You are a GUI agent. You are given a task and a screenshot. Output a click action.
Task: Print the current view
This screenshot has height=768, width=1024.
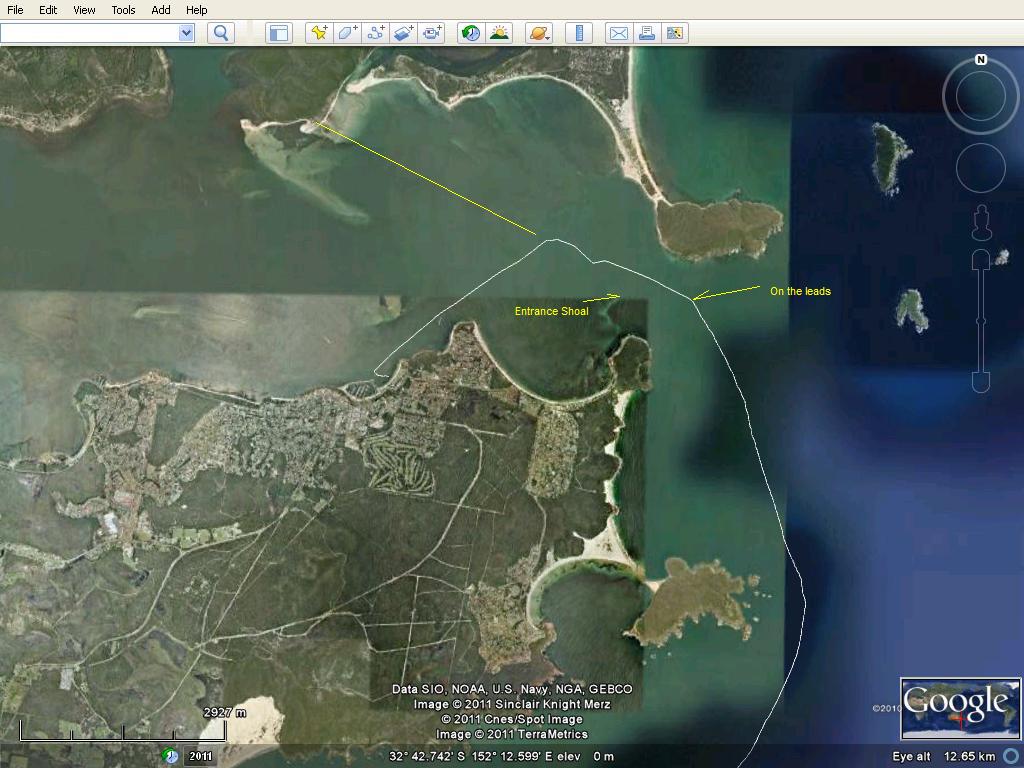pyautogui.click(x=647, y=33)
